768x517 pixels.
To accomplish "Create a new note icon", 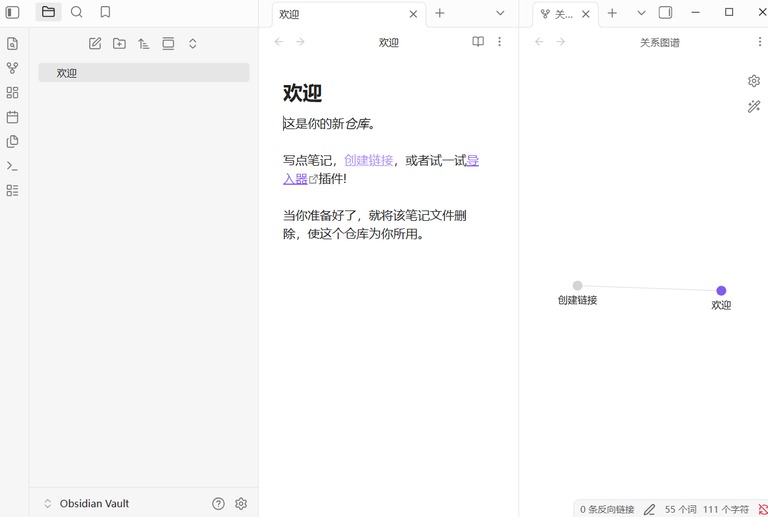I will tap(95, 44).
